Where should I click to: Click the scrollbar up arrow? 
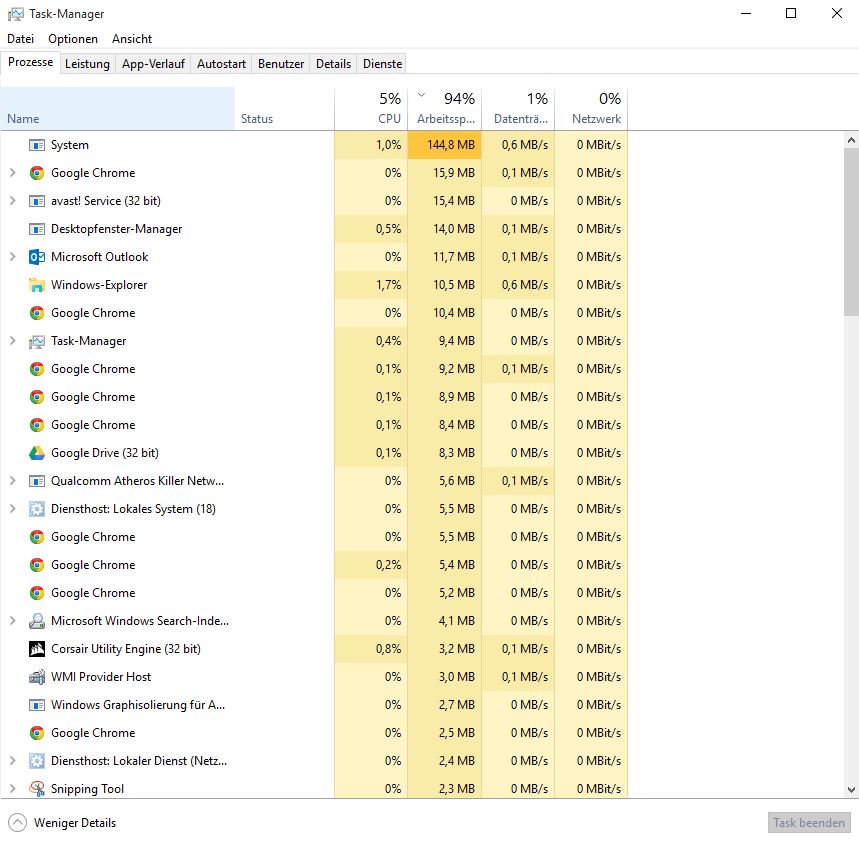coord(851,140)
